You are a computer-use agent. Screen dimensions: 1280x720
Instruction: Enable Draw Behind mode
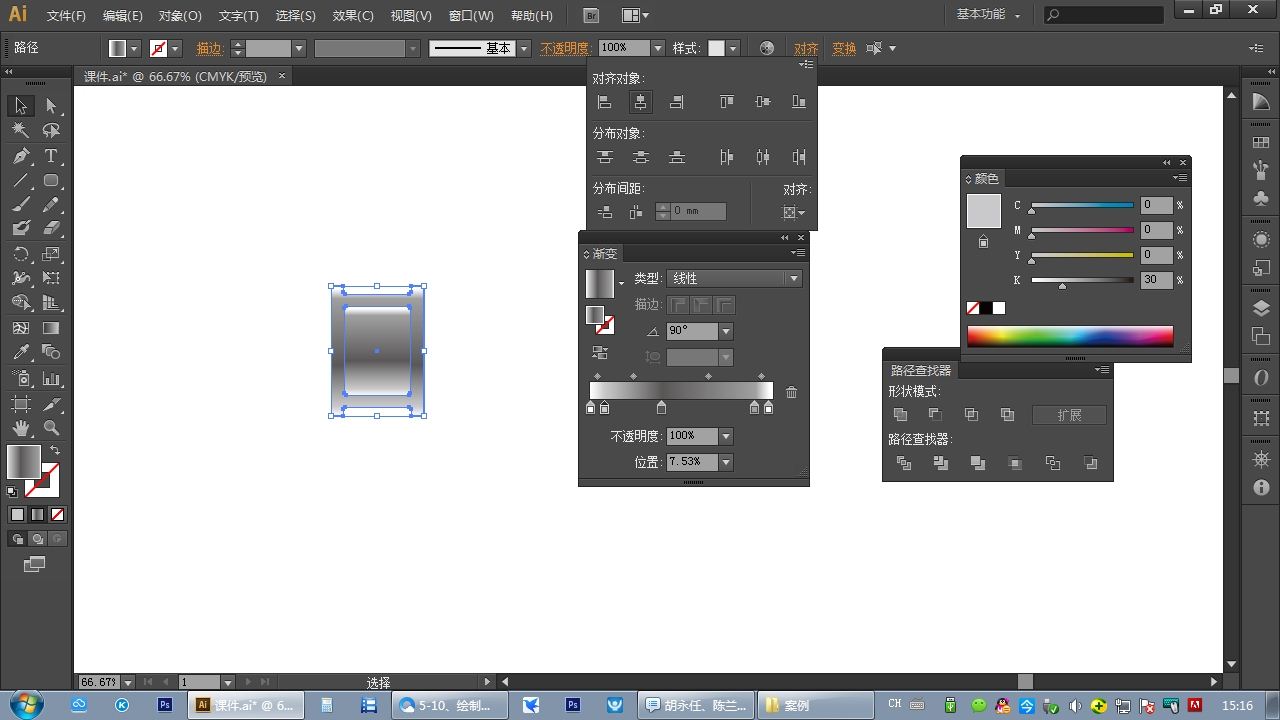(37, 539)
